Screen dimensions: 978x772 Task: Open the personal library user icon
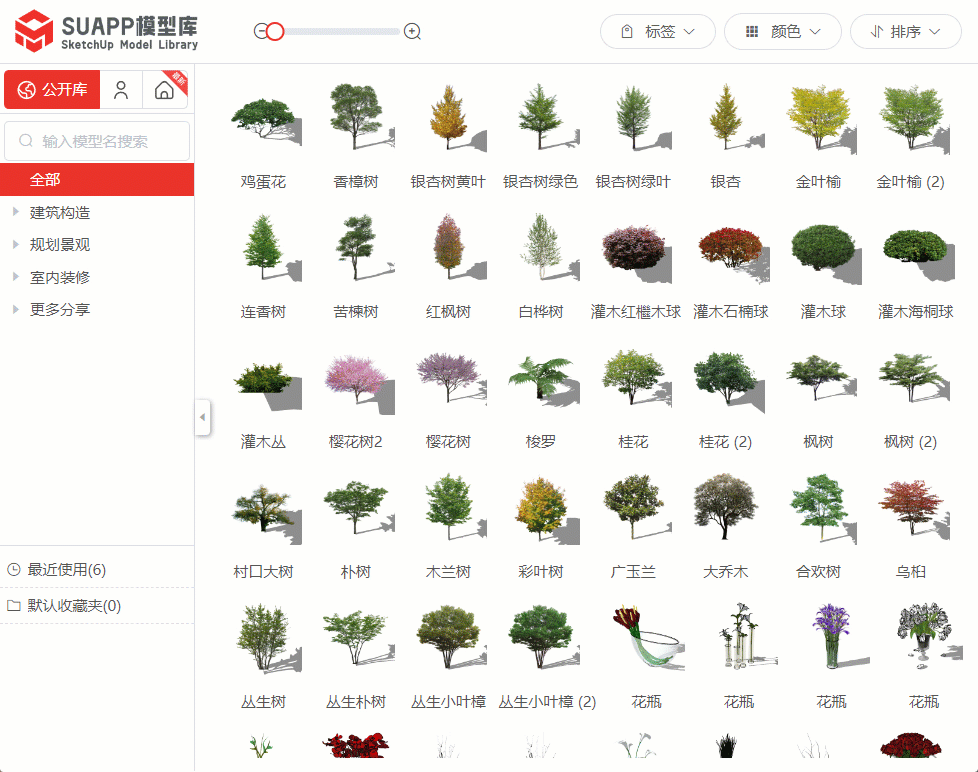tap(121, 90)
